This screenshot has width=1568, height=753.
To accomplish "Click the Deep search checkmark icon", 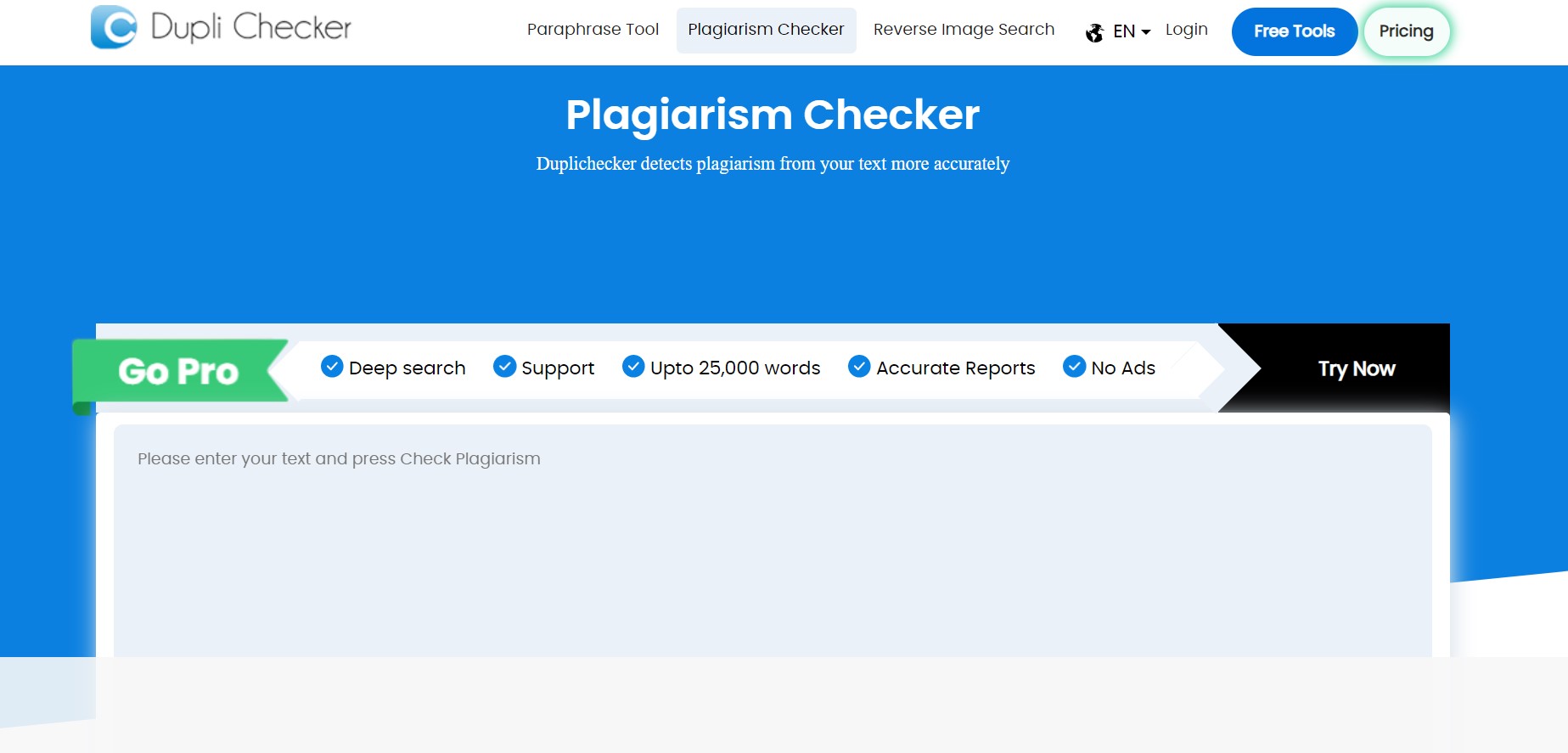I will 332,367.
